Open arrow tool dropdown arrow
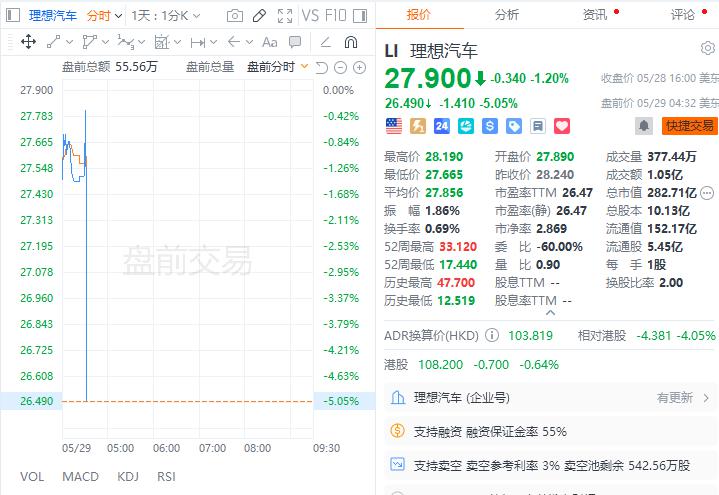The width and height of the screenshot is (719, 495). (249, 42)
